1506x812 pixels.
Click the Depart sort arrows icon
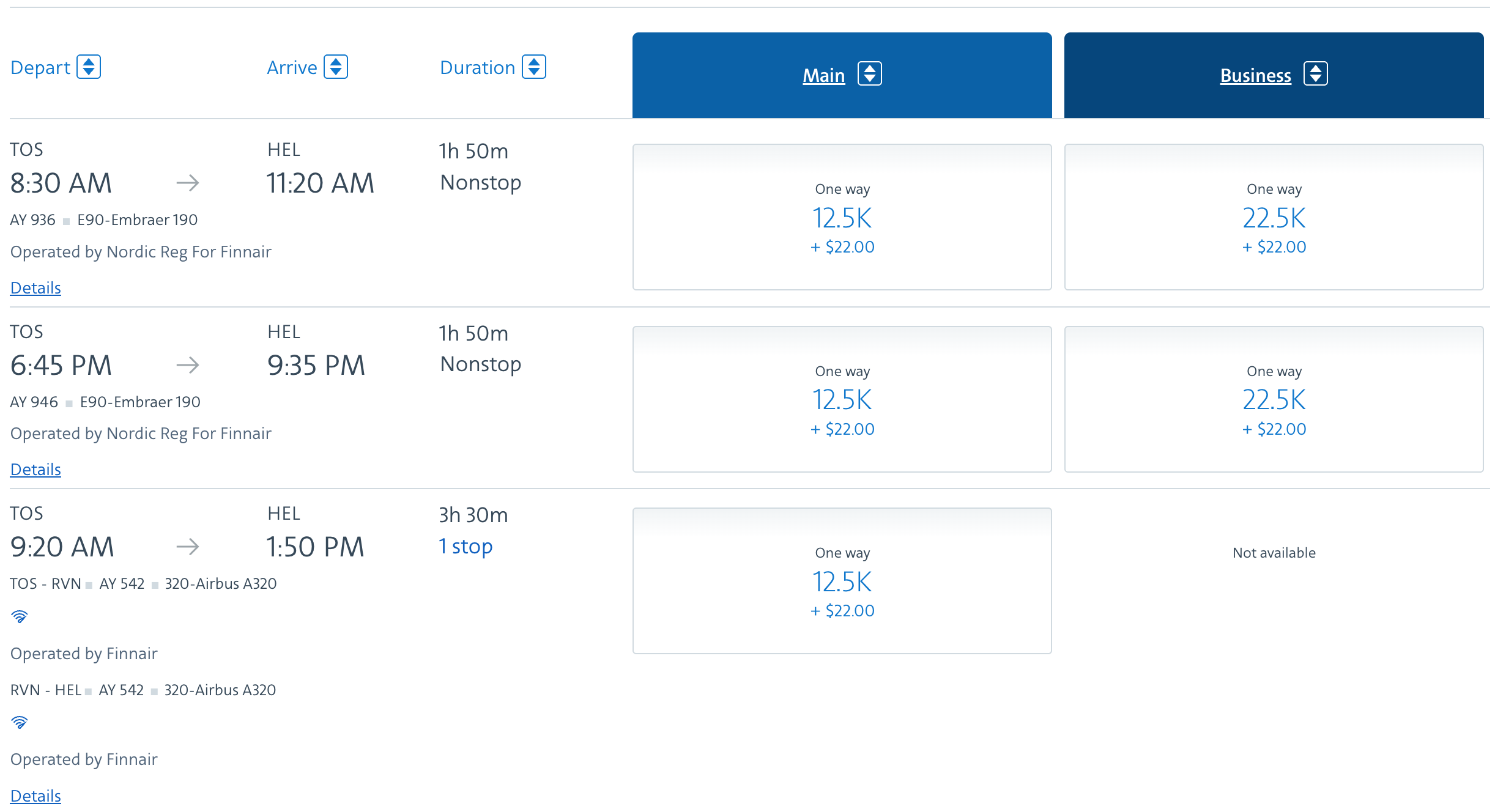click(x=89, y=67)
